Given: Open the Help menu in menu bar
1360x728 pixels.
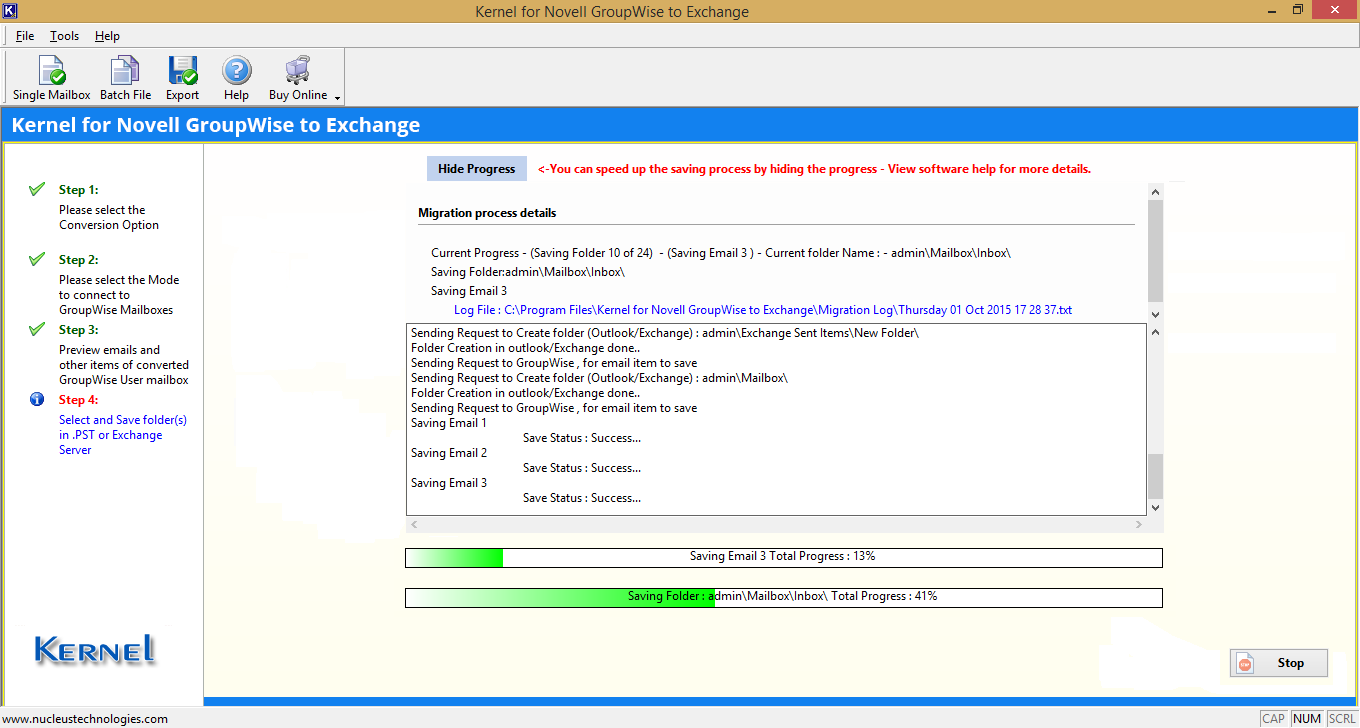Looking at the screenshot, I should click(x=107, y=36).
